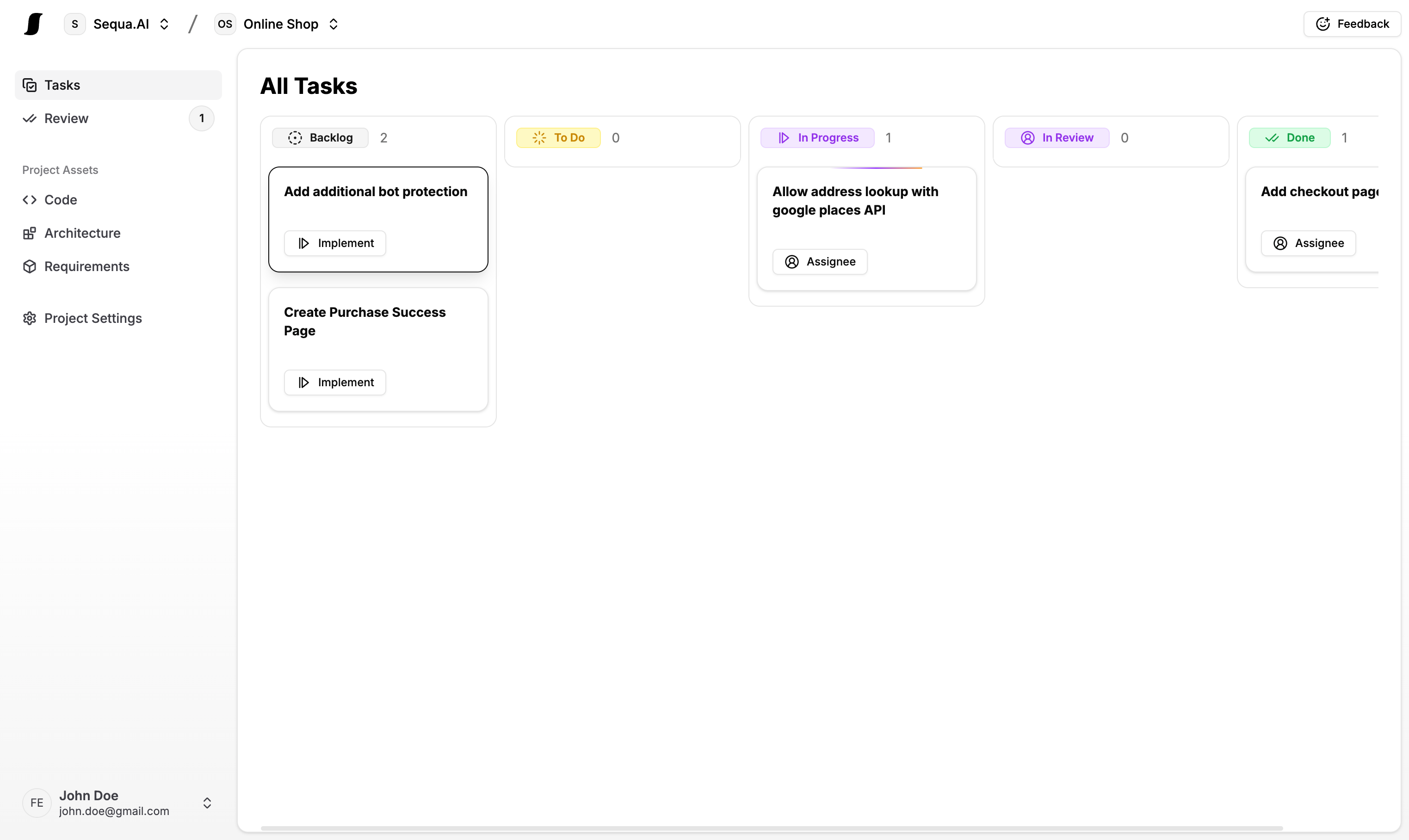The width and height of the screenshot is (1409, 840).
Task: Click the Feedback smiley icon
Action: 1323,24
